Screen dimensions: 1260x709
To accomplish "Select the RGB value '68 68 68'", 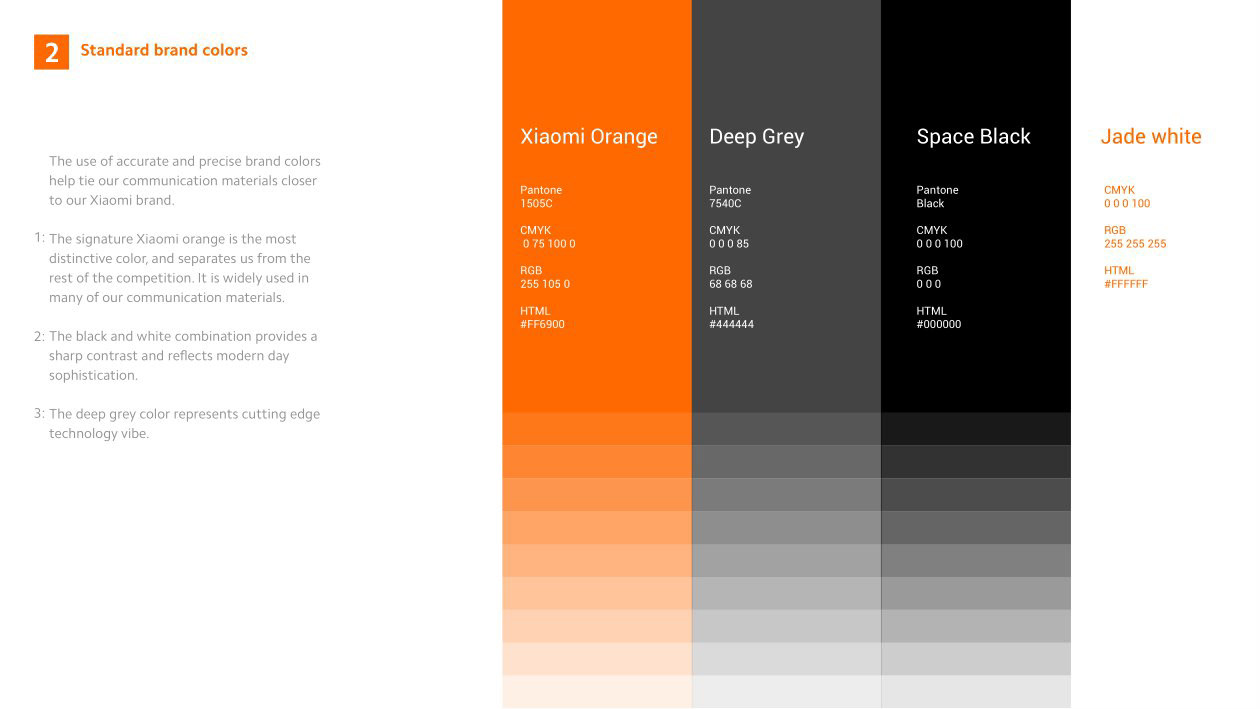I will 731,284.
